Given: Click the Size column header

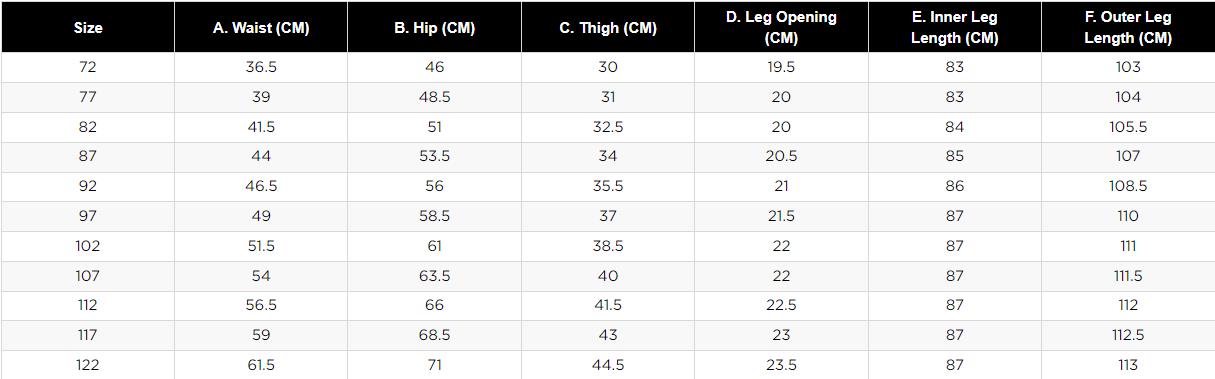Looking at the screenshot, I should [x=88, y=28].
